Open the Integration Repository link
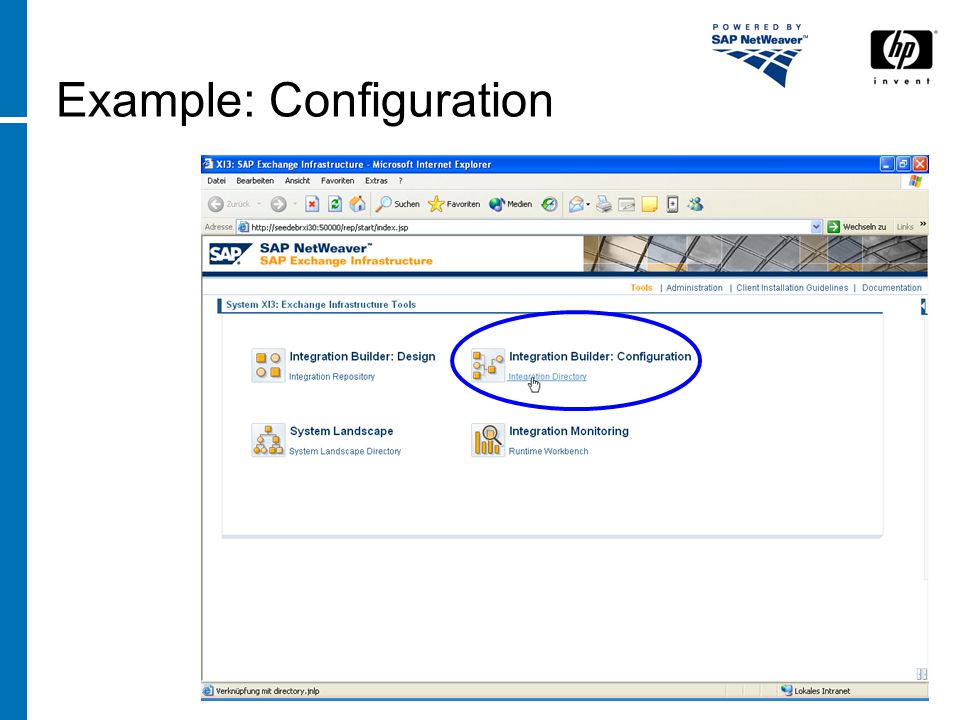The height and width of the screenshot is (720, 960). pyautogui.click(x=332, y=377)
